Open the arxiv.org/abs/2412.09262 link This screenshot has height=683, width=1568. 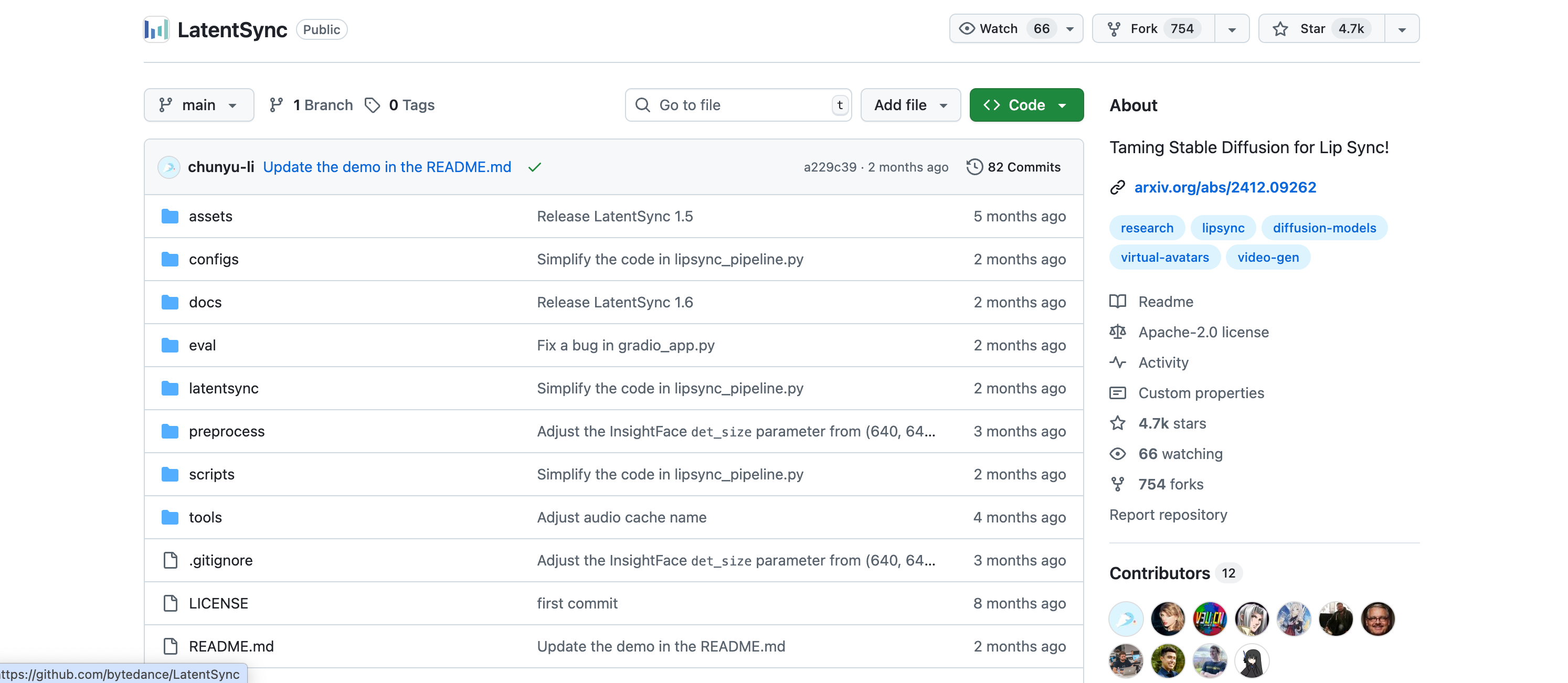pos(1225,187)
